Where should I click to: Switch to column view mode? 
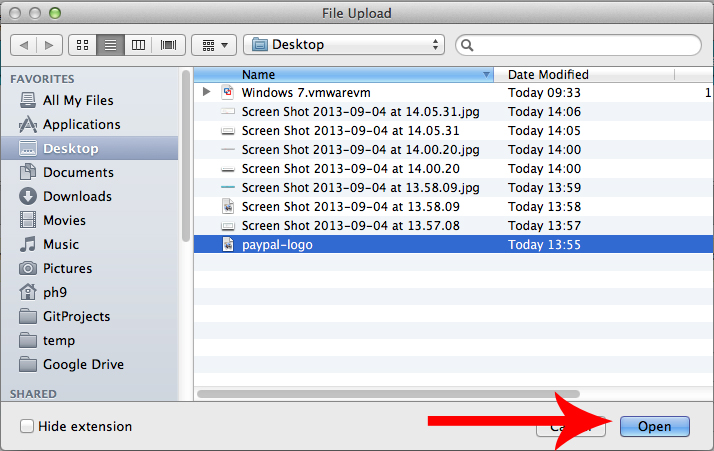(x=139, y=45)
